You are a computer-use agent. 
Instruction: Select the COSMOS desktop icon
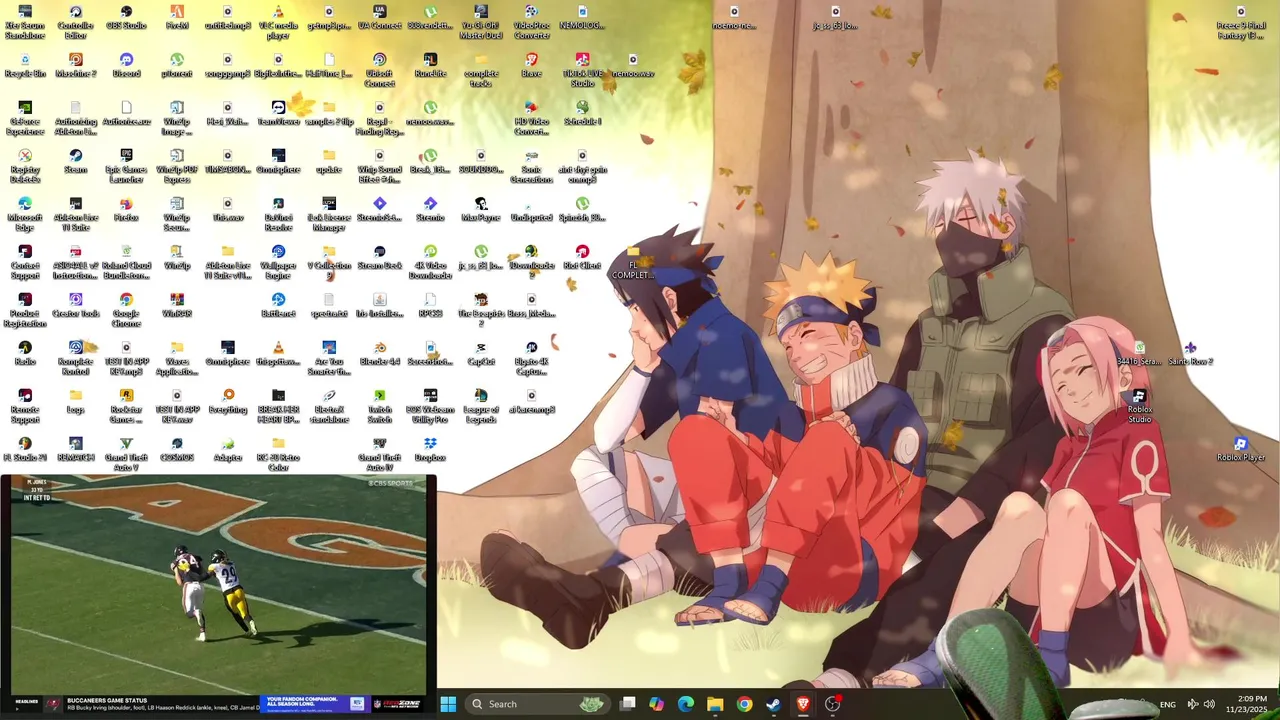pos(177,450)
